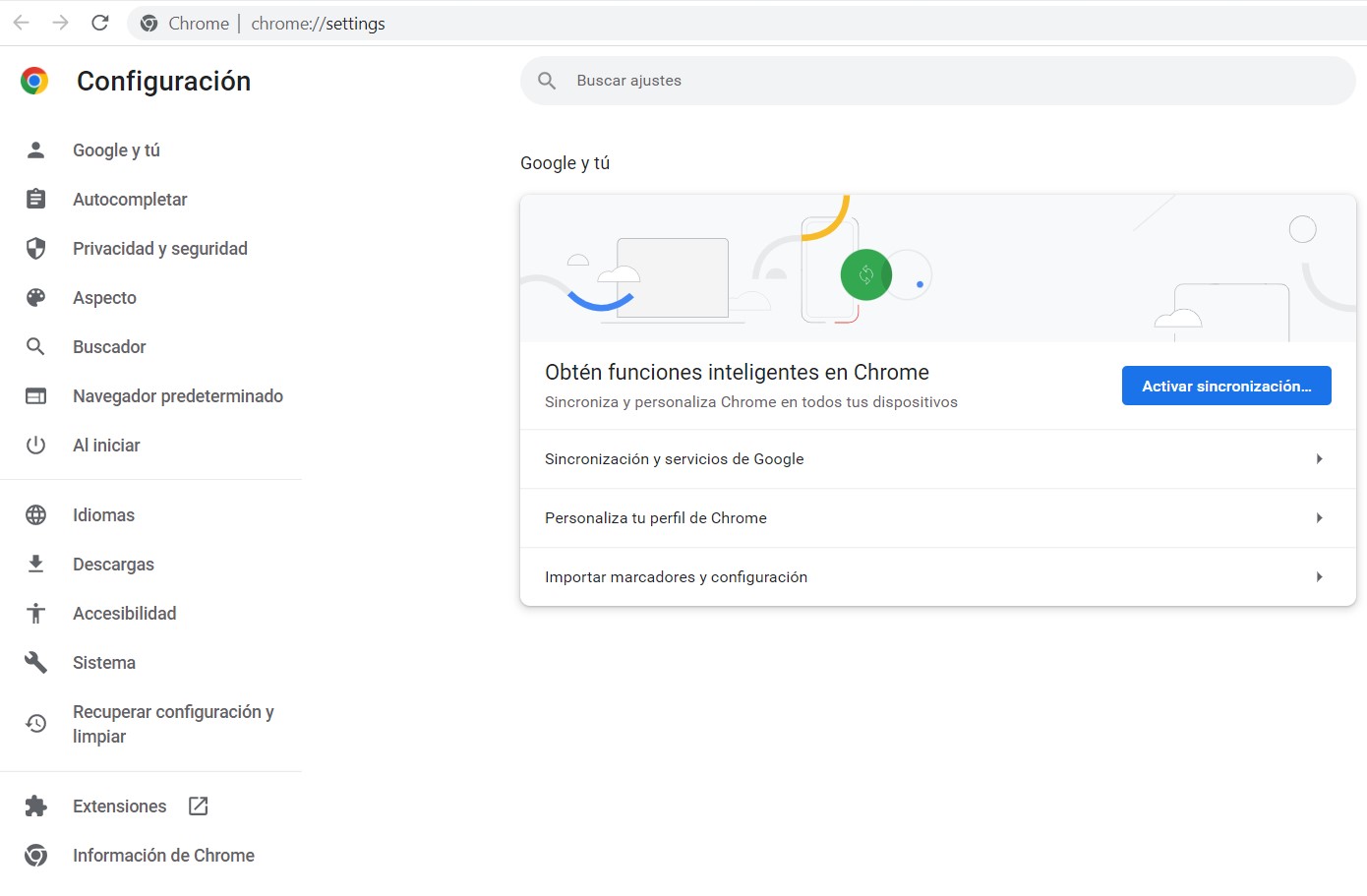1367x896 pixels.
Task: Expand arrow for Sincronización y servicios de Google
Action: (x=1319, y=459)
